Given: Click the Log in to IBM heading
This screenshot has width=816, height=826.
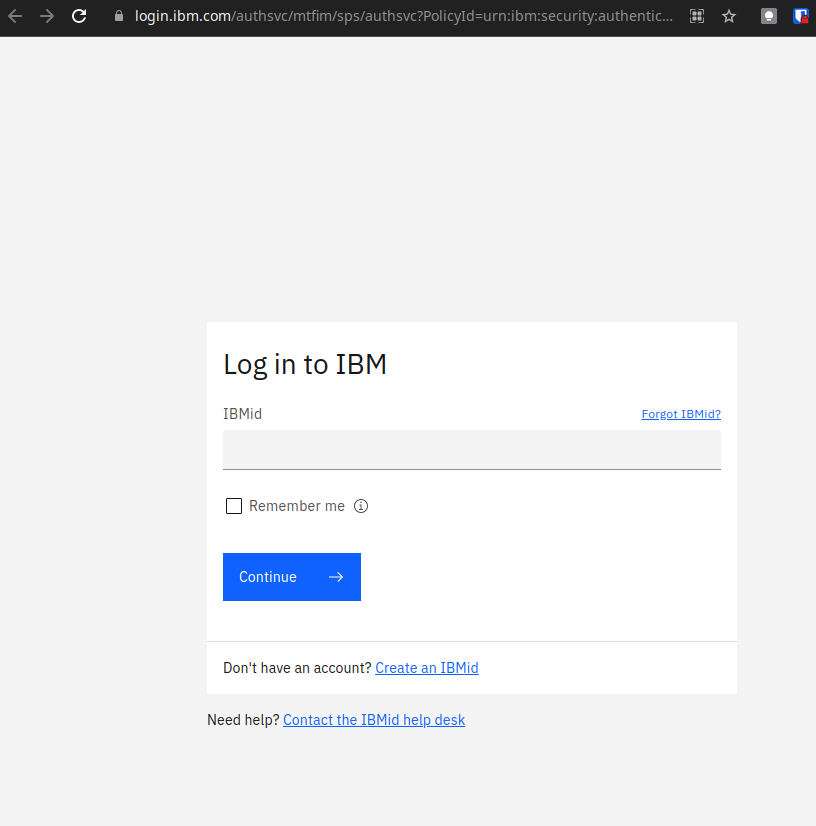Looking at the screenshot, I should click(x=305, y=364).
